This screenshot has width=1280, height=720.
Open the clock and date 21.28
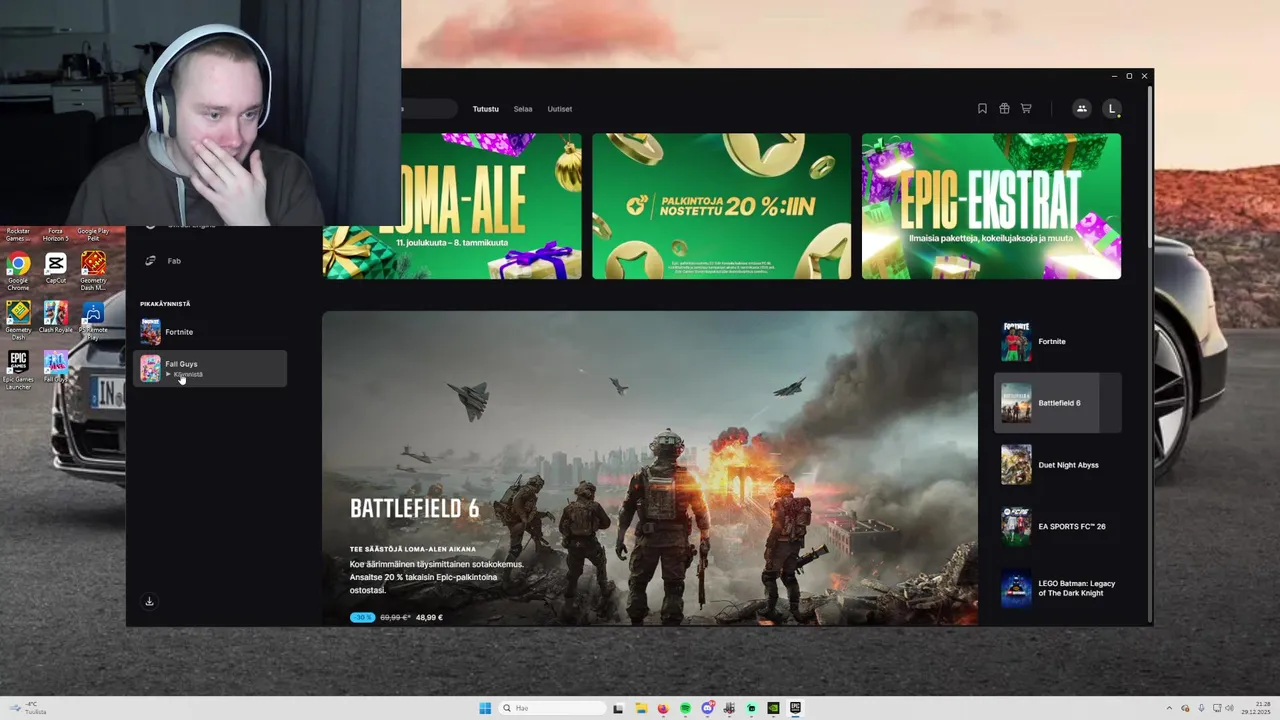click(1256, 708)
